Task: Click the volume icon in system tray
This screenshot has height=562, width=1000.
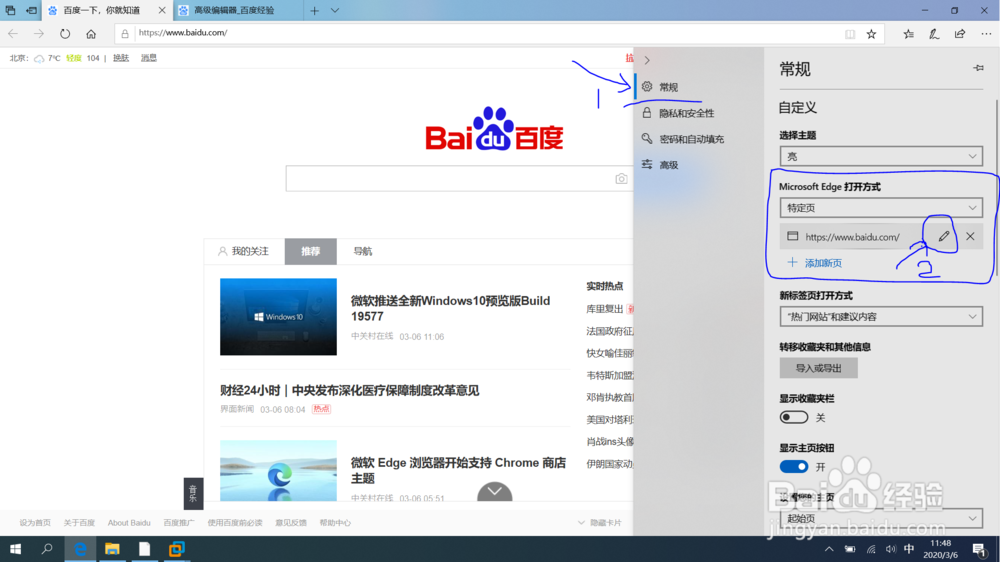Action: [890, 549]
